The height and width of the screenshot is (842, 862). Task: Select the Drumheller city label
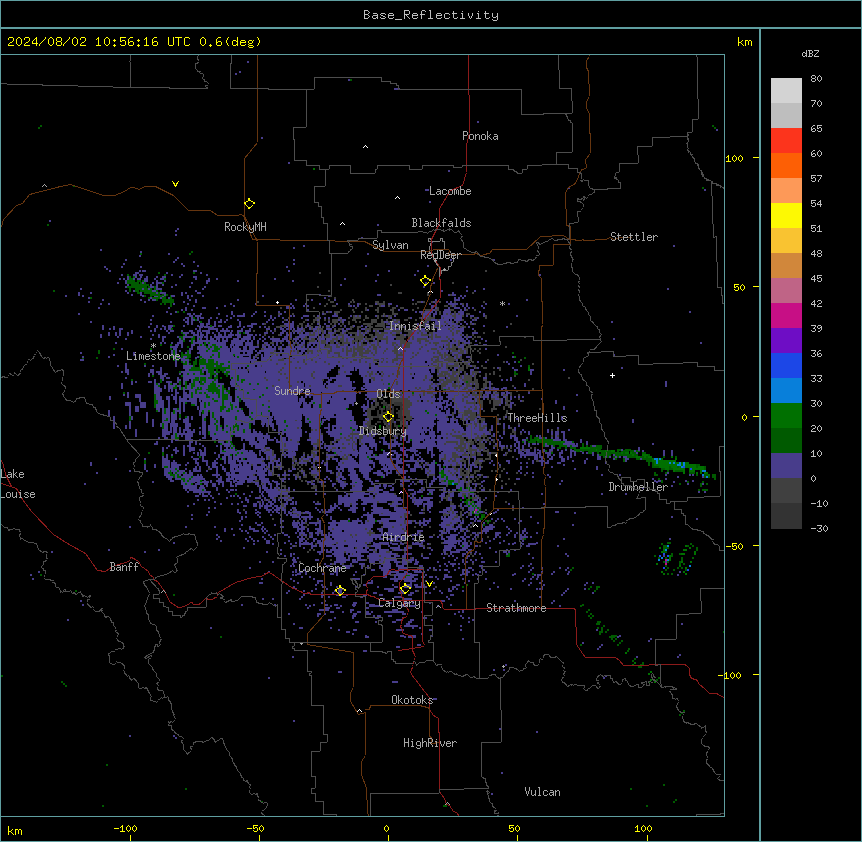(x=638, y=487)
